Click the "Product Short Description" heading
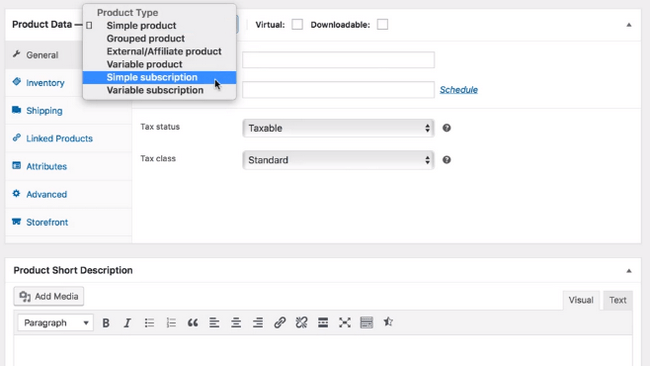Viewport: 650px width, 366px height. pyautogui.click(x=73, y=270)
